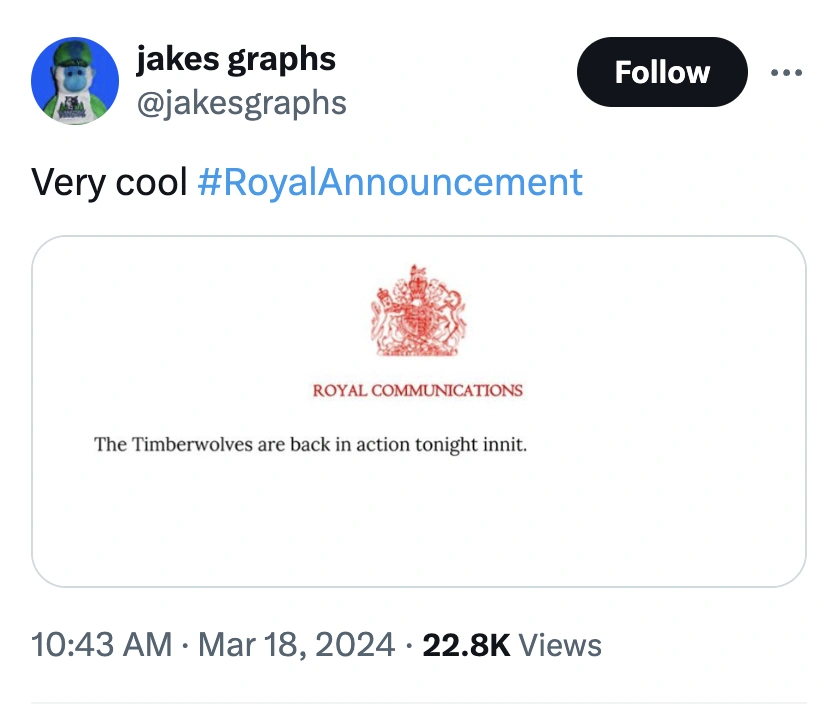
Task: Click the word "innit" in the announcement
Action: point(504,444)
